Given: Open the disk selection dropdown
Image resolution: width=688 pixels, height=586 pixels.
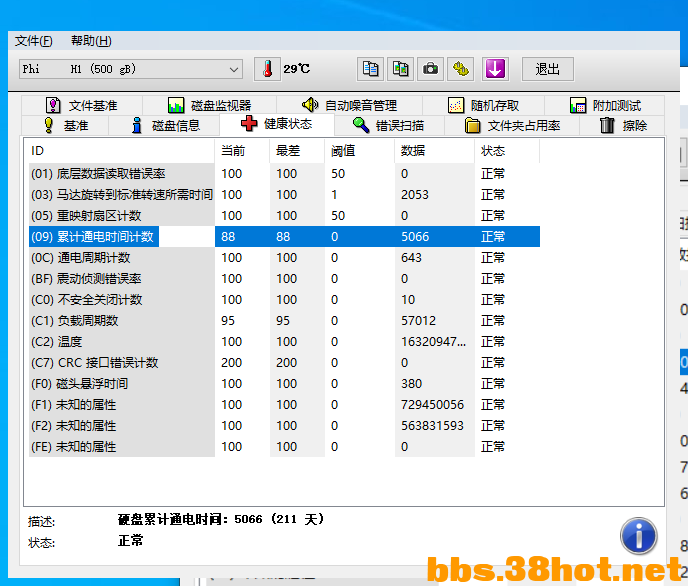Looking at the screenshot, I should coord(131,69).
